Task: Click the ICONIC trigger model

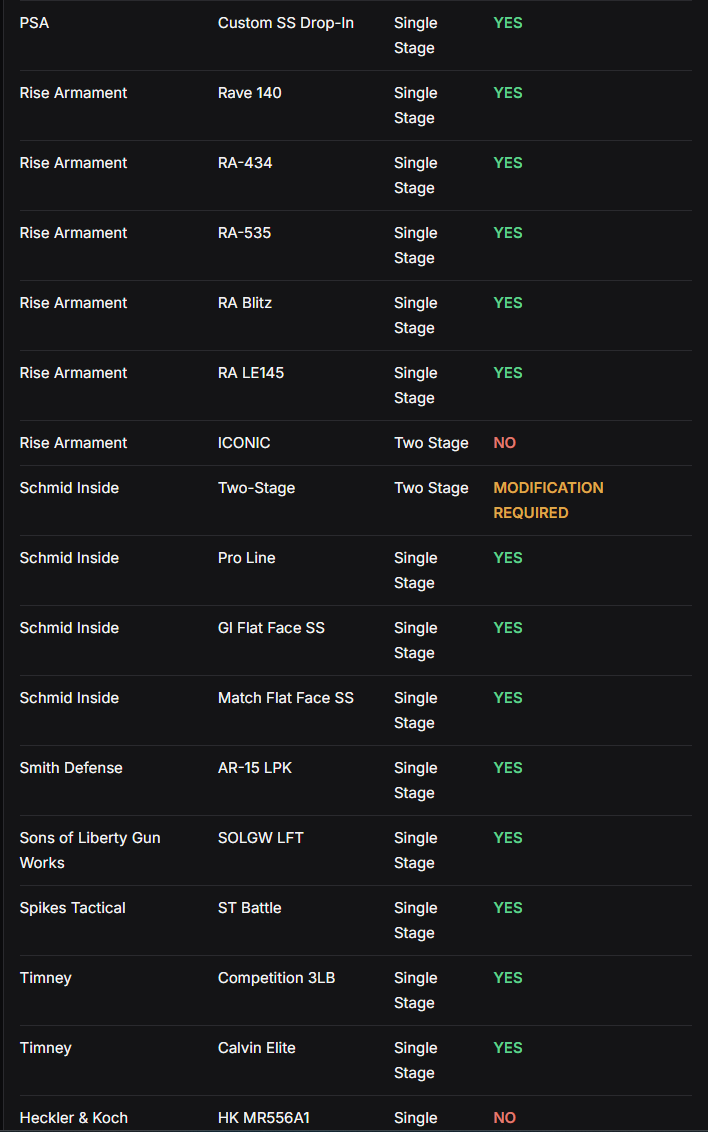Action: 244,443
